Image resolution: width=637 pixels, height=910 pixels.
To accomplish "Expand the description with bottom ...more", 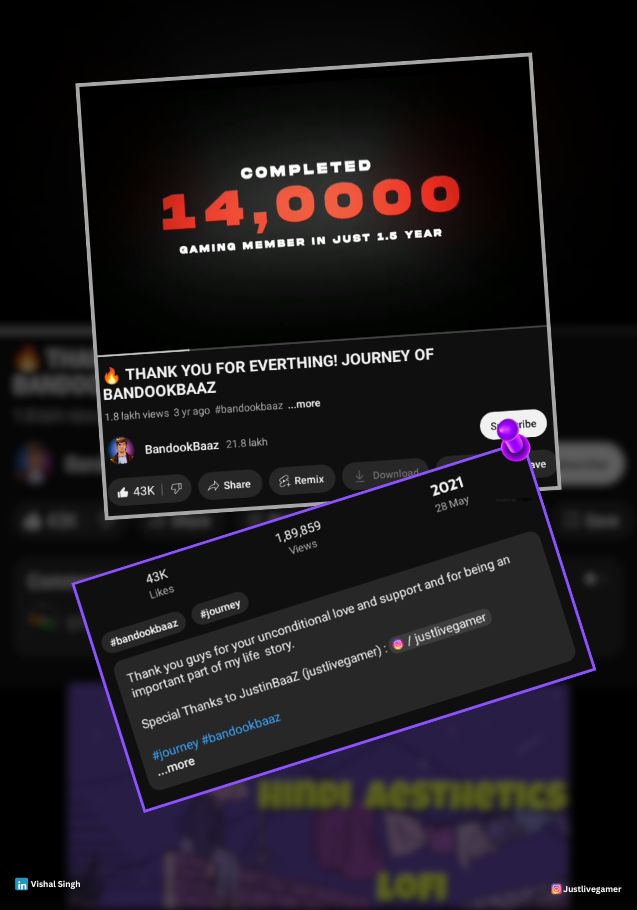I will tap(176, 765).
